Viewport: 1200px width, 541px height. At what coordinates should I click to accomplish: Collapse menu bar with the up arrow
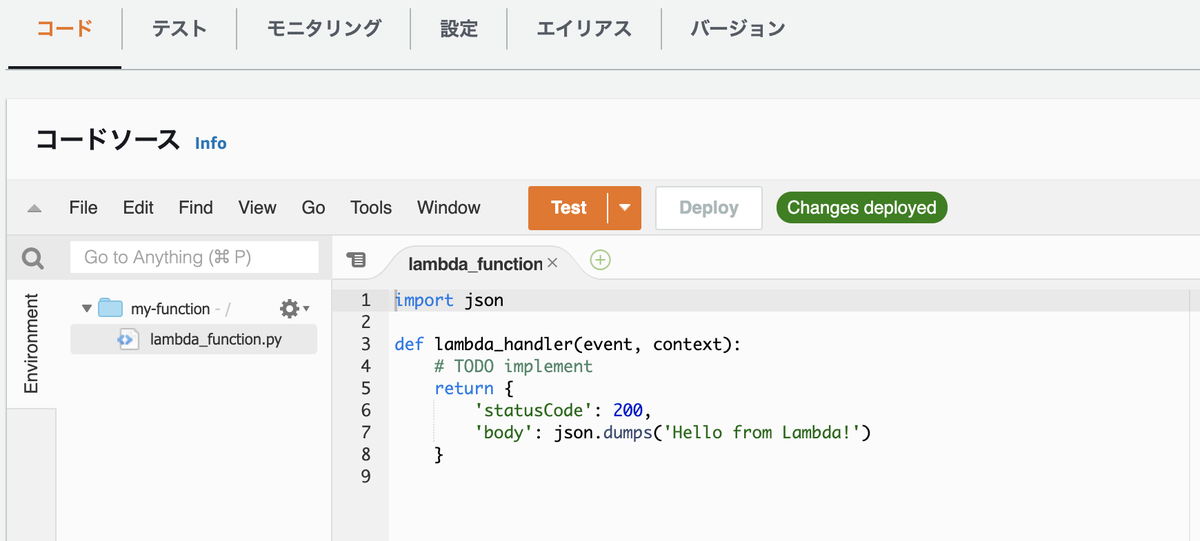click(x=34, y=209)
